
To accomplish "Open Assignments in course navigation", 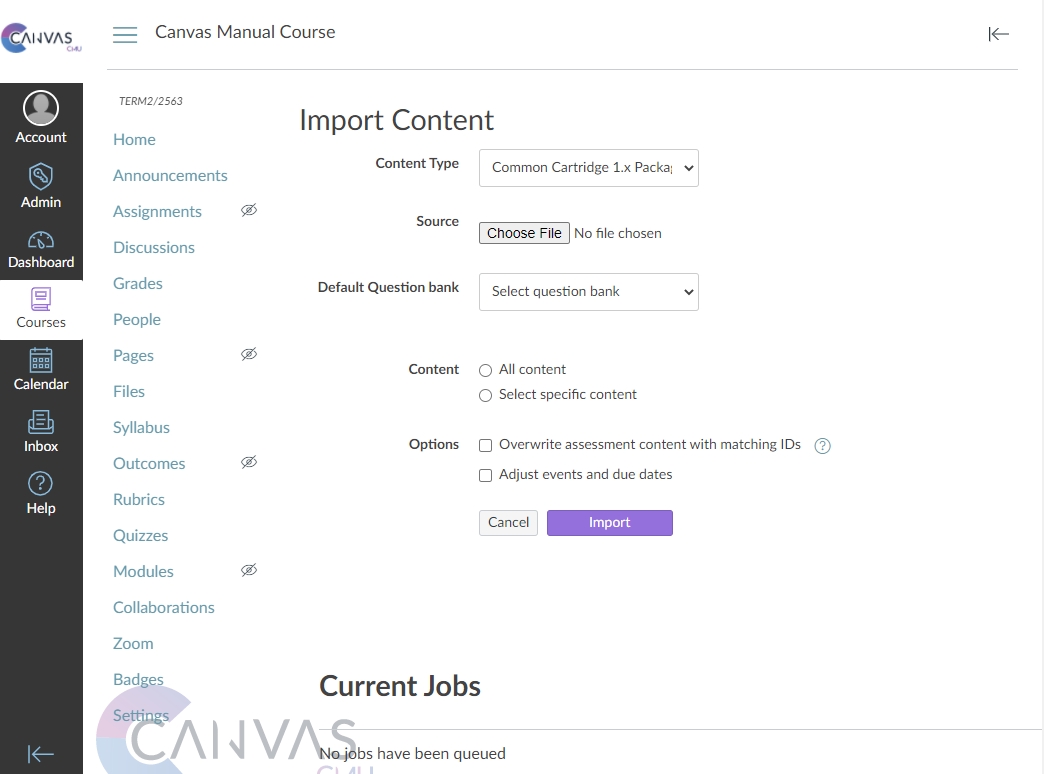I will click(157, 211).
